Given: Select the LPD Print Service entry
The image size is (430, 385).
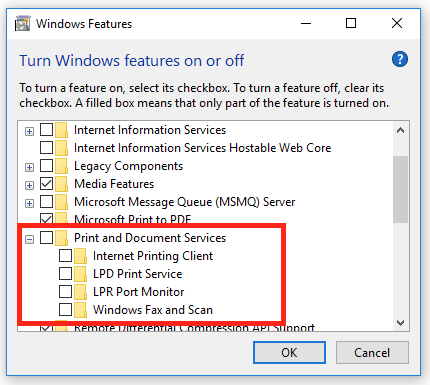Looking at the screenshot, I should tap(137, 274).
